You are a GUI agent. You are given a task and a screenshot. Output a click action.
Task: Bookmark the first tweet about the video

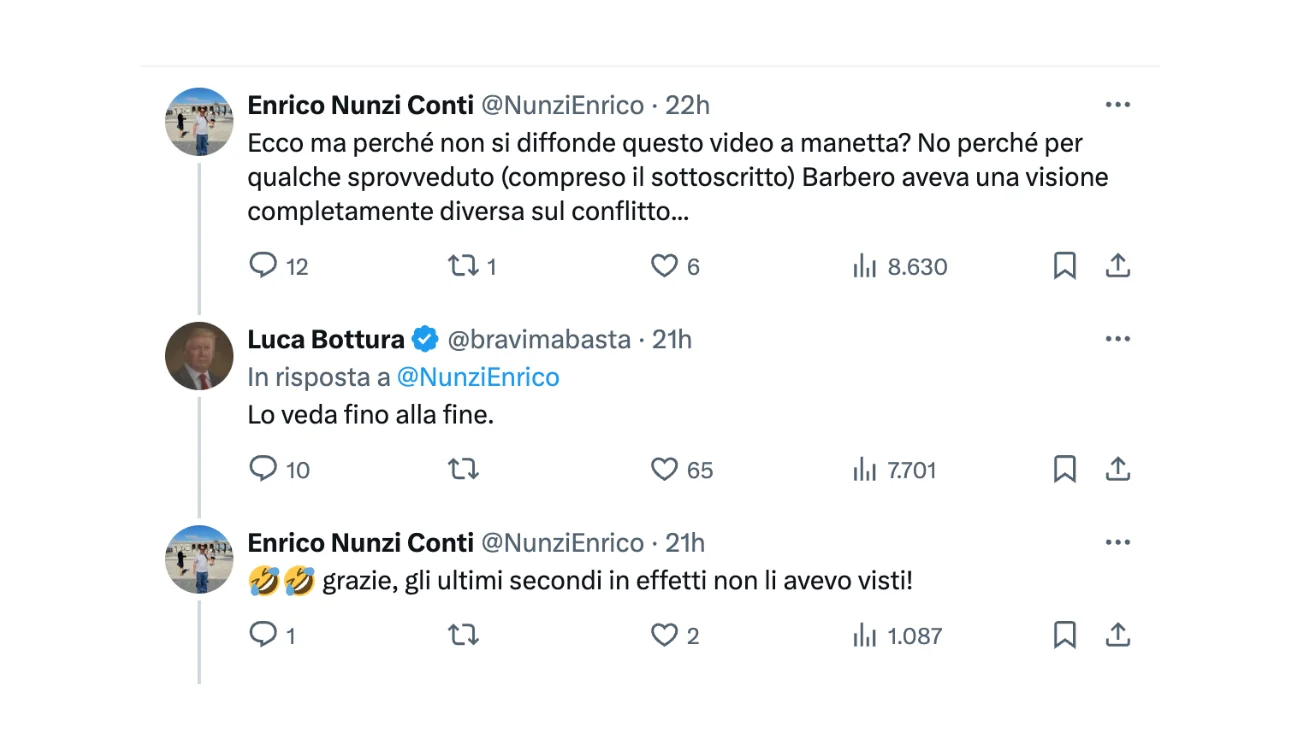click(1065, 266)
